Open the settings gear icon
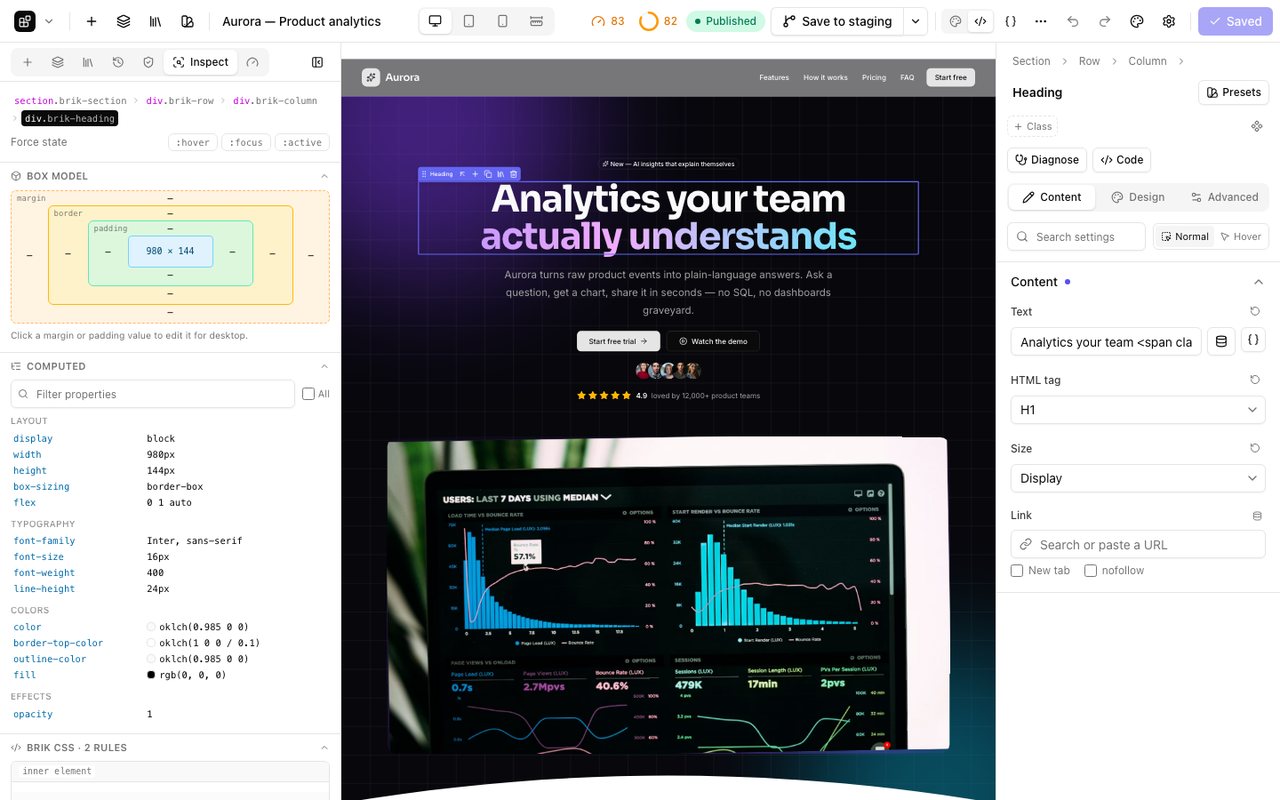The width and height of the screenshot is (1280, 800). click(1169, 21)
